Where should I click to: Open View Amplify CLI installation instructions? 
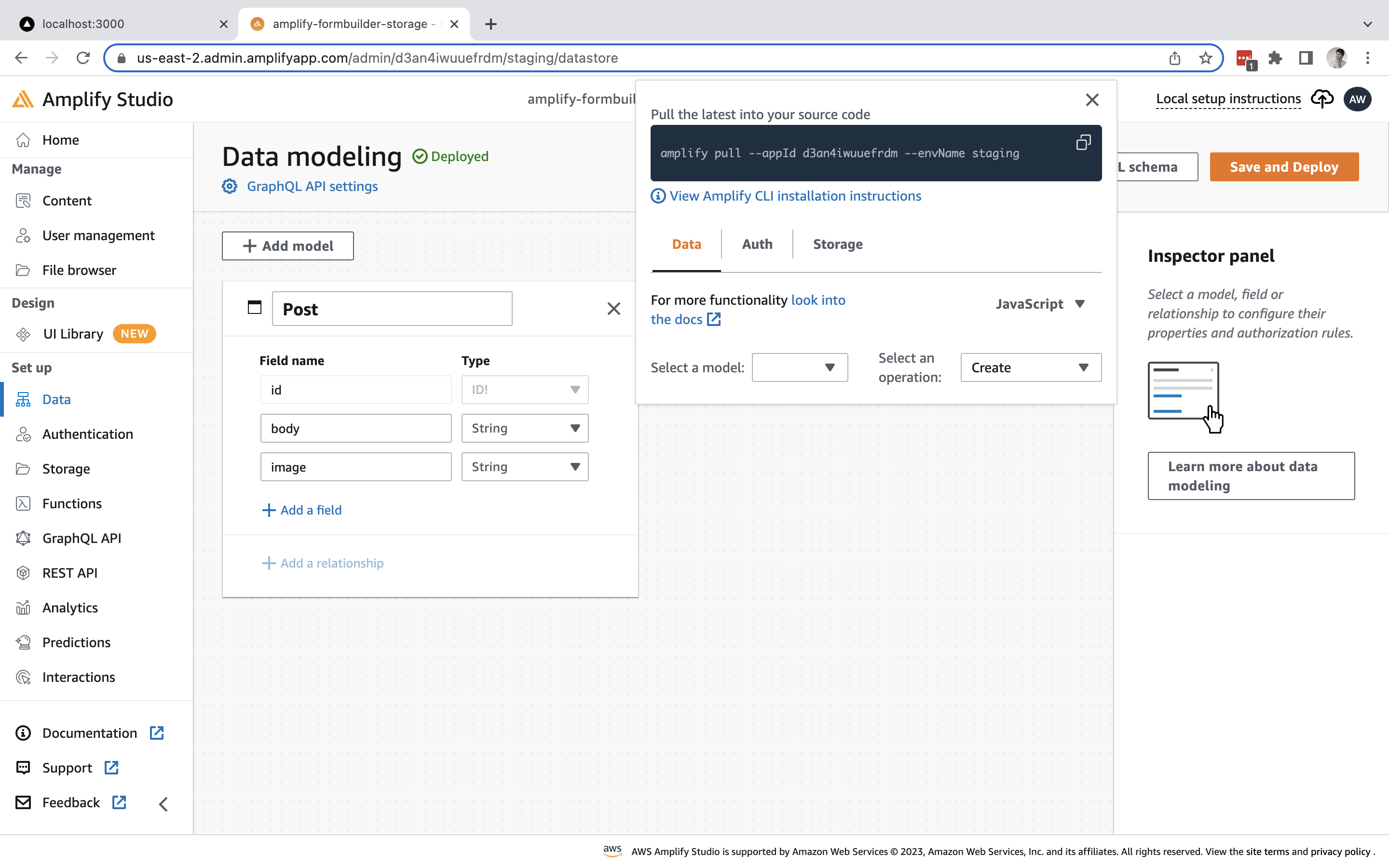click(795, 196)
